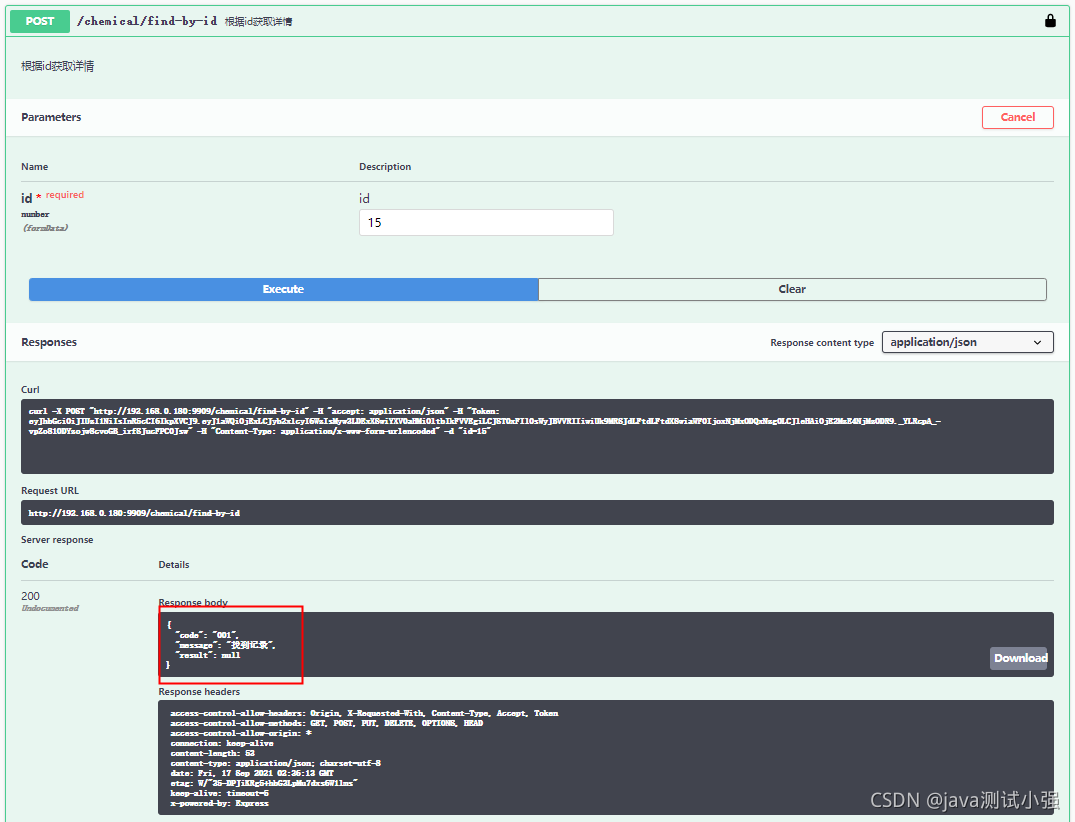Screen dimensions: 1075x822
Task: Click the 'id' parameter name label
Action: (x=27, y=198)
